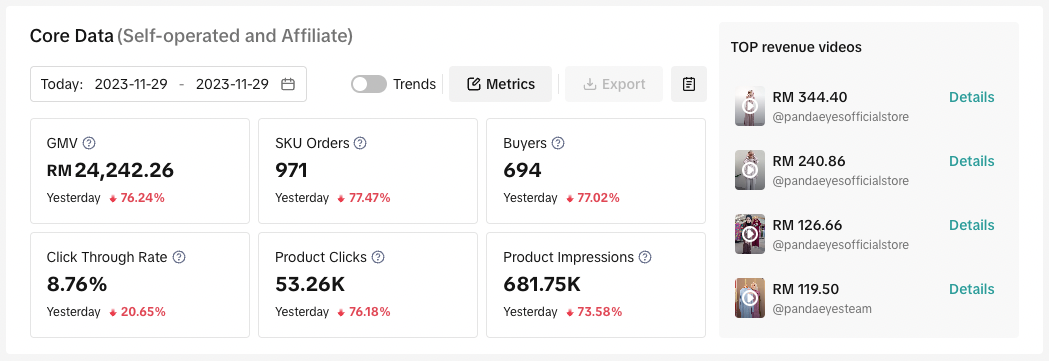Show help tooltip for Click Through Rate
1049x361 pixels.
pyautogui.click(x=179, y=257)
